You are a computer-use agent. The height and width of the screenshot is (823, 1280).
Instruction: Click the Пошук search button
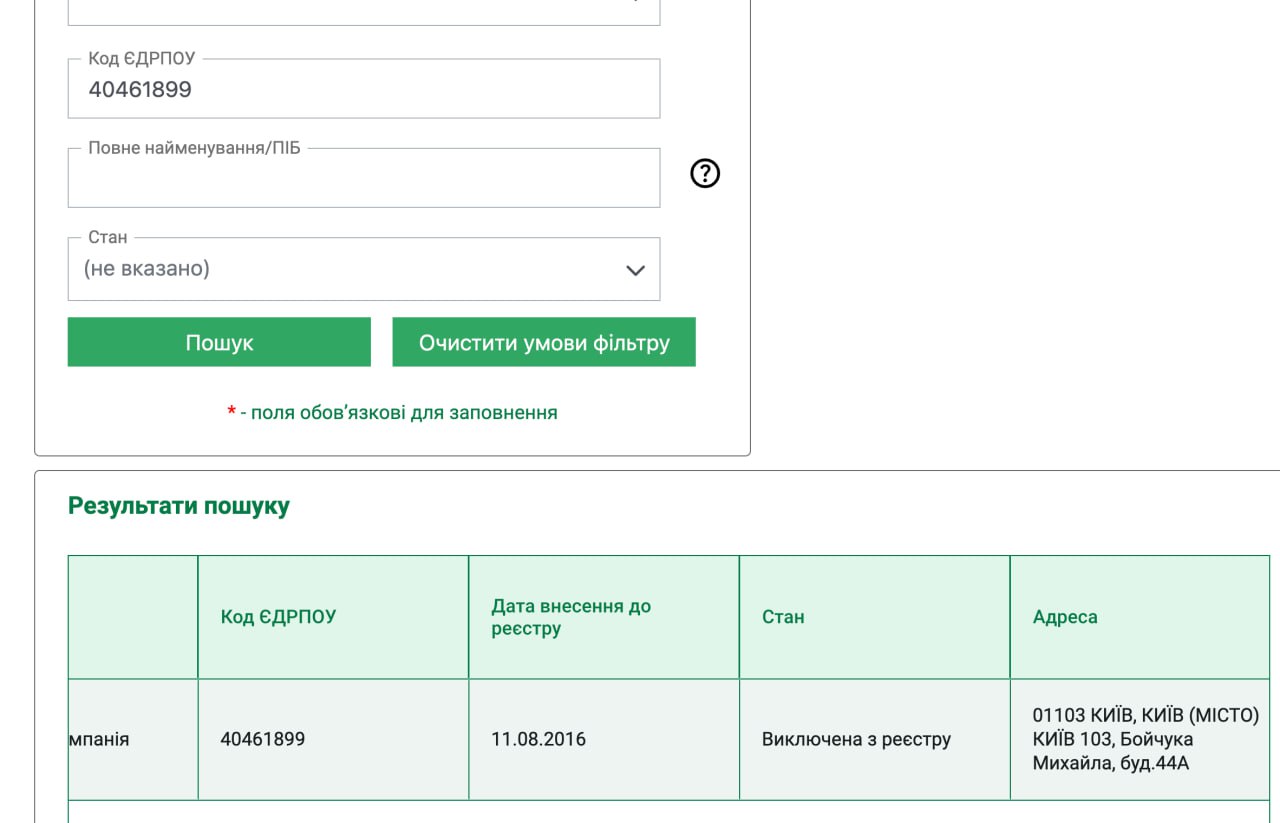click(219, 342)
